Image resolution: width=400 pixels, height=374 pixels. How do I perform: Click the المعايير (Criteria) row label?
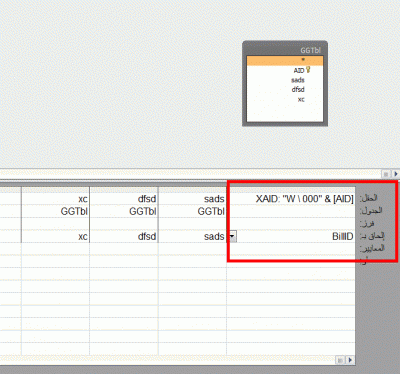coord(372,248)
